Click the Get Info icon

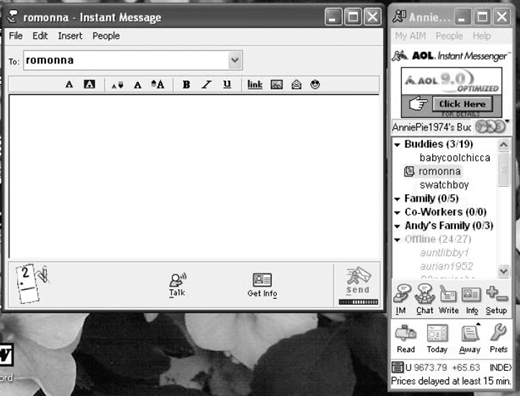tap(262, 285)
